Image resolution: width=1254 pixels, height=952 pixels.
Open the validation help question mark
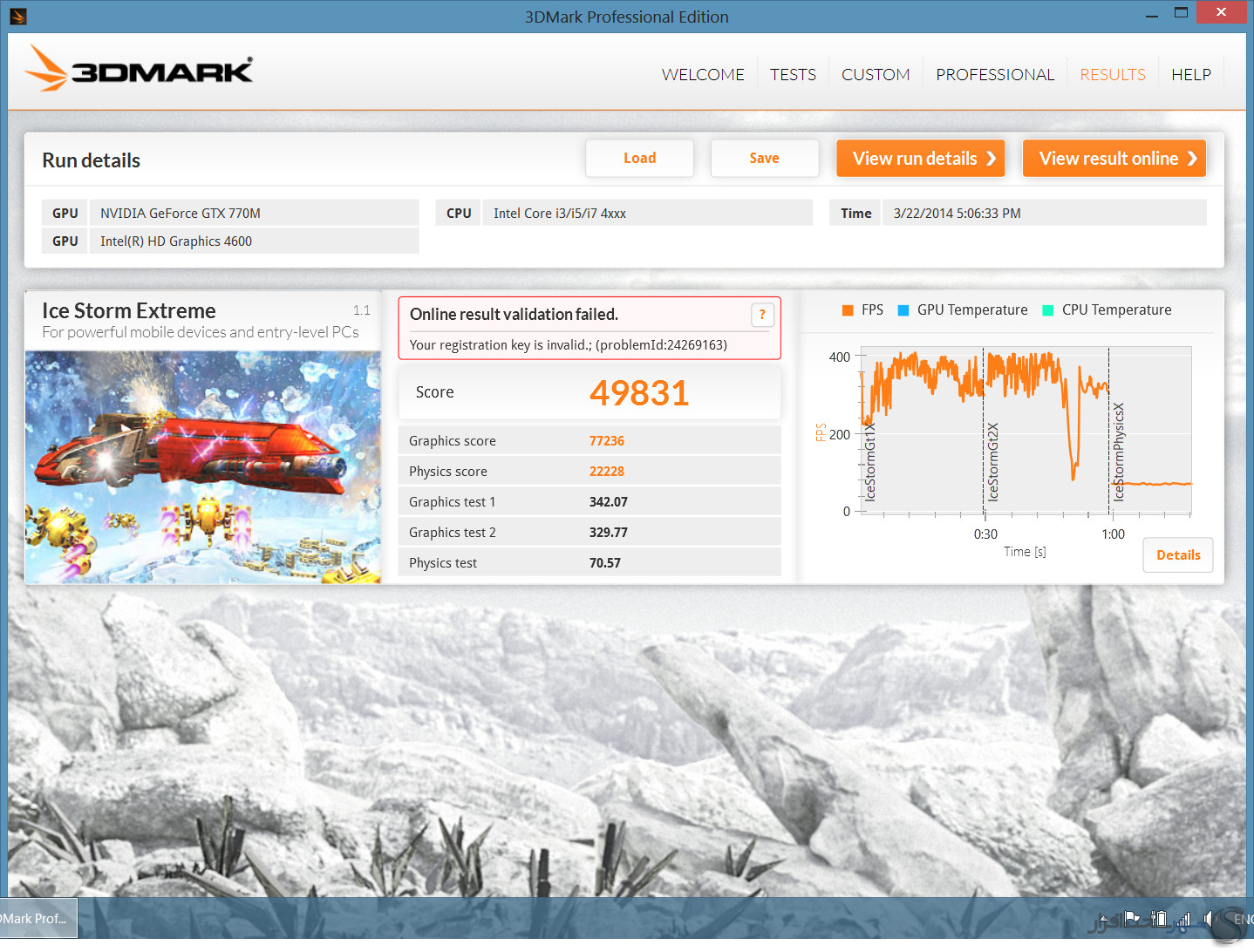[762, 315]
